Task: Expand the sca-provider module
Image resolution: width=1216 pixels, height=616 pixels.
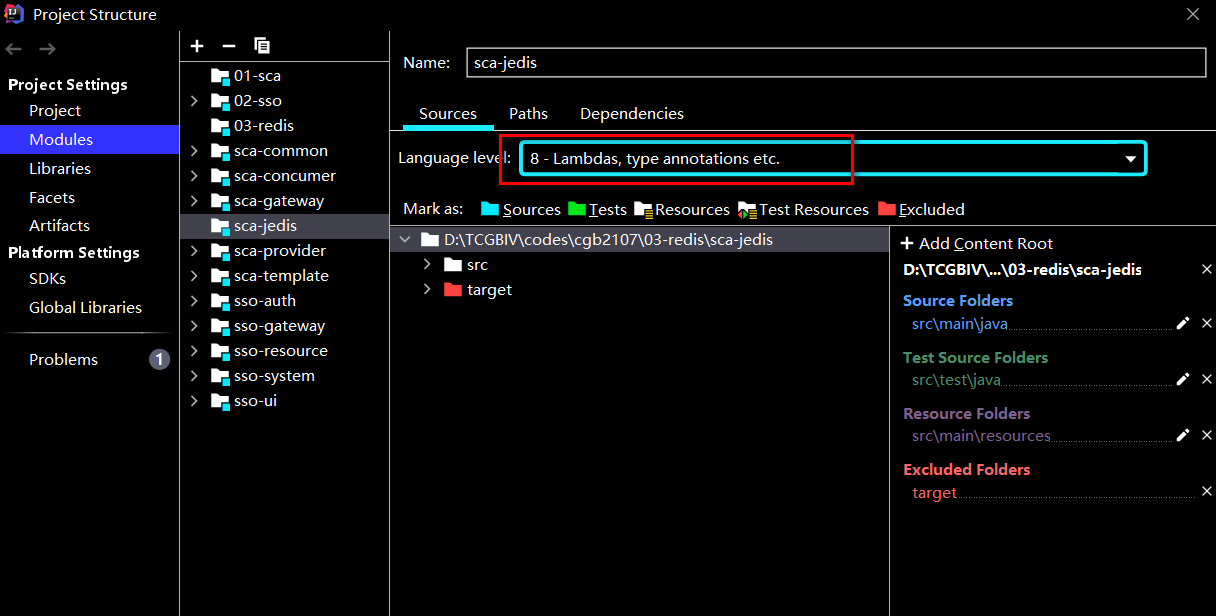Action: coord(194,251)
